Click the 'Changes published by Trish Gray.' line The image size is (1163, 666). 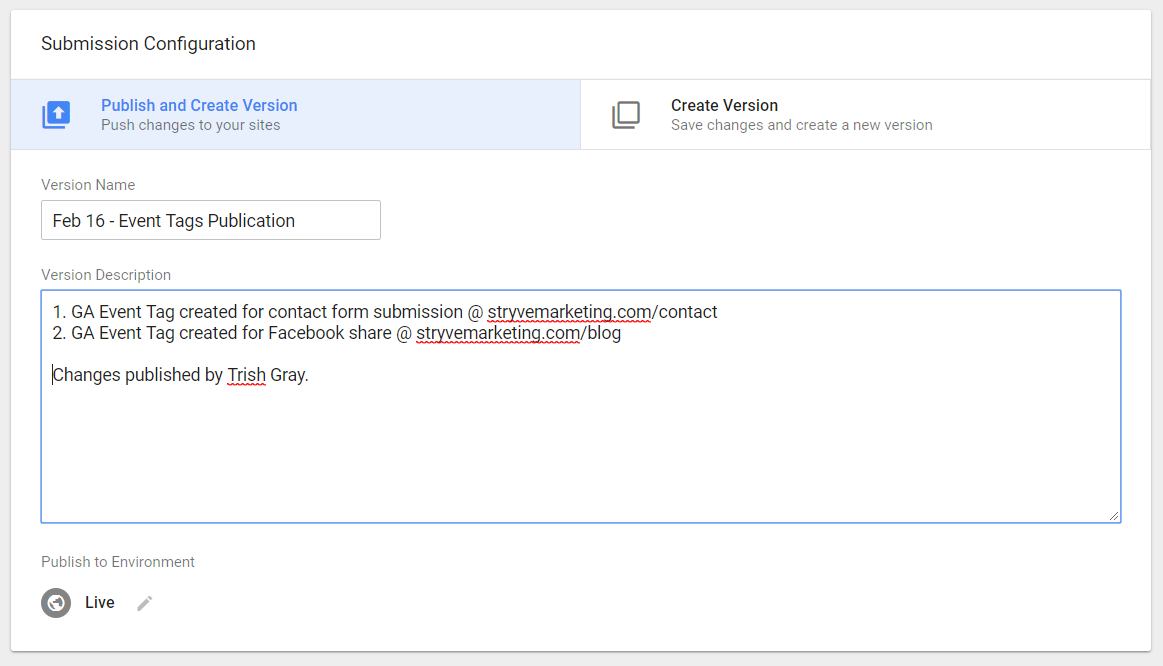click(180, 375)
